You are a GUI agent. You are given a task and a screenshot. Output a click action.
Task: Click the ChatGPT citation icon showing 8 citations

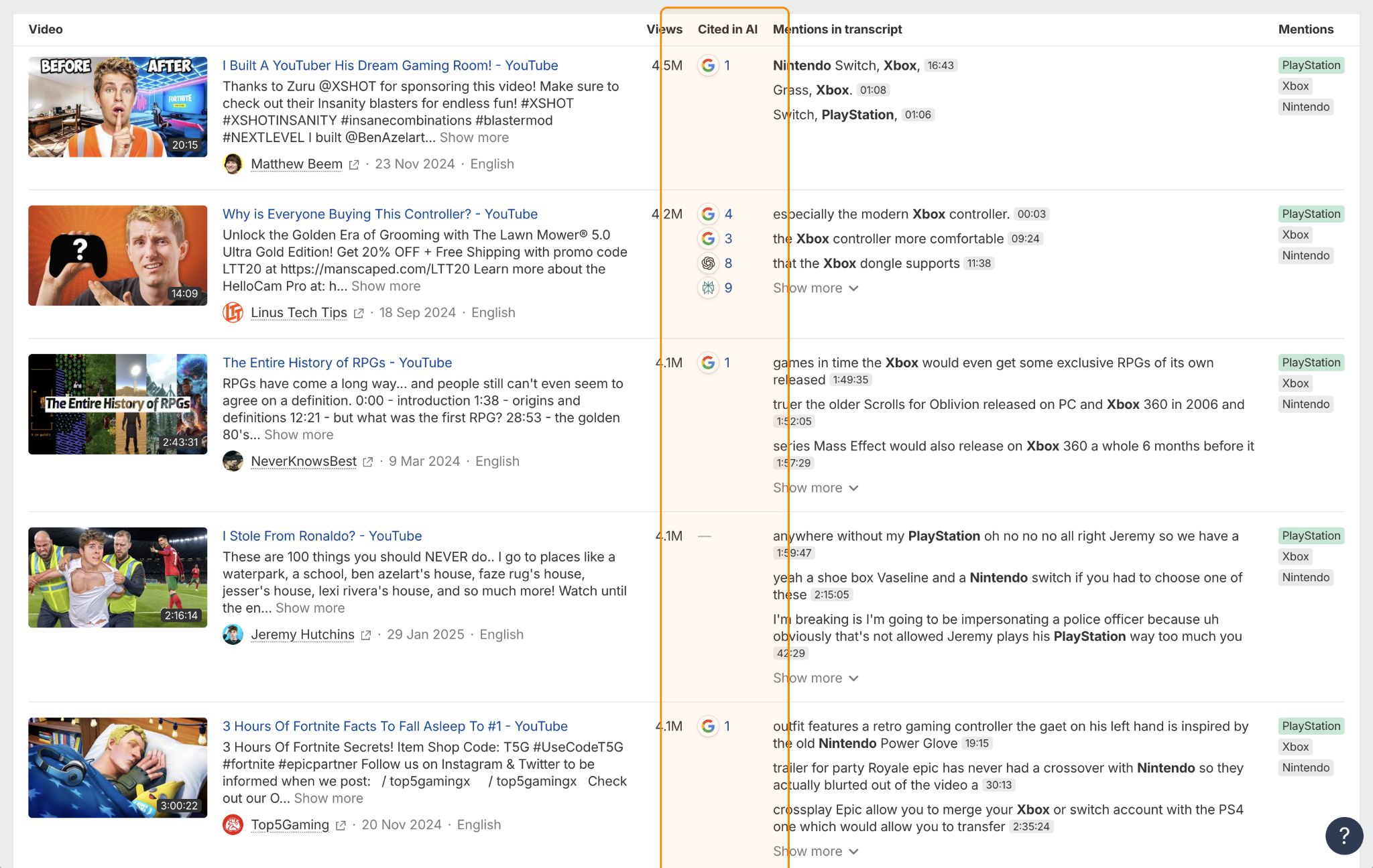pyautogui.click(x=707, y=263)
